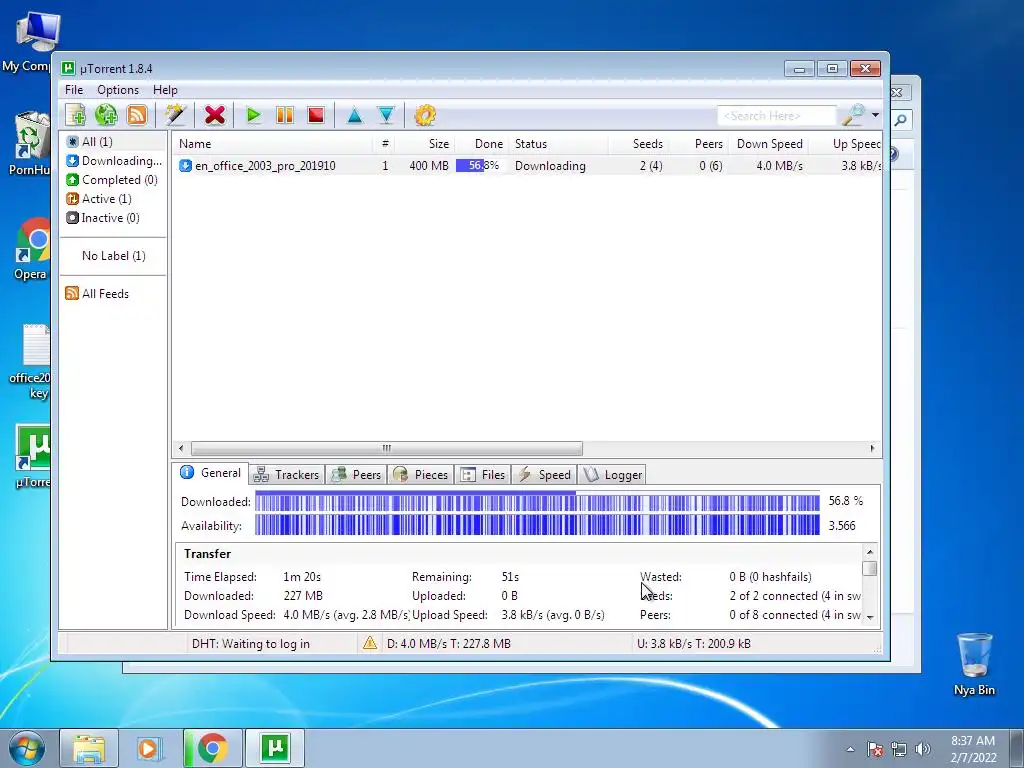Sort by the Seeds column header

[x=638, y=144]
